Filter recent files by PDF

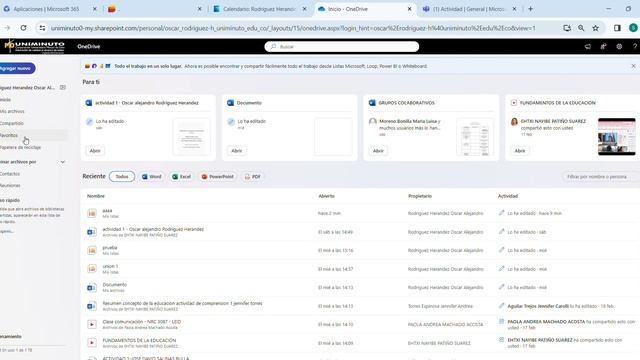point(252,177)
